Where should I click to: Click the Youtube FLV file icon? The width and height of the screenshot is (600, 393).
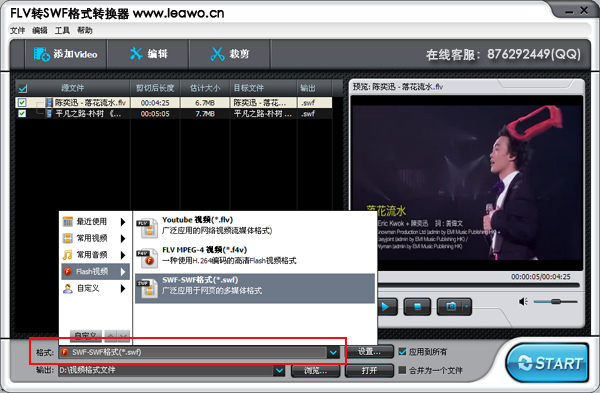click(147, 228)
